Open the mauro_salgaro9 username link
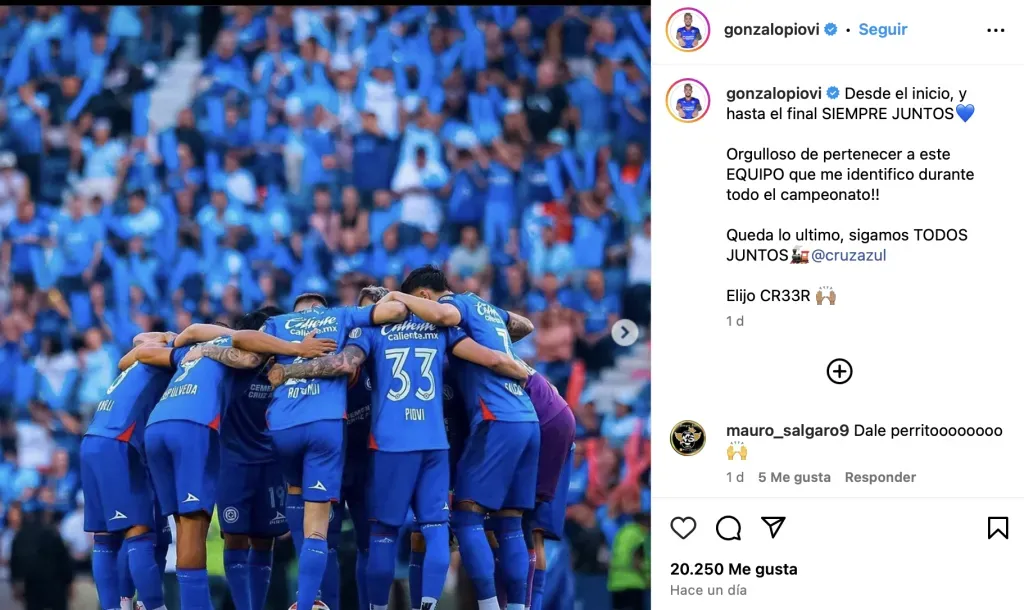This screenshot has width=1024, height=610. point(787,430)
